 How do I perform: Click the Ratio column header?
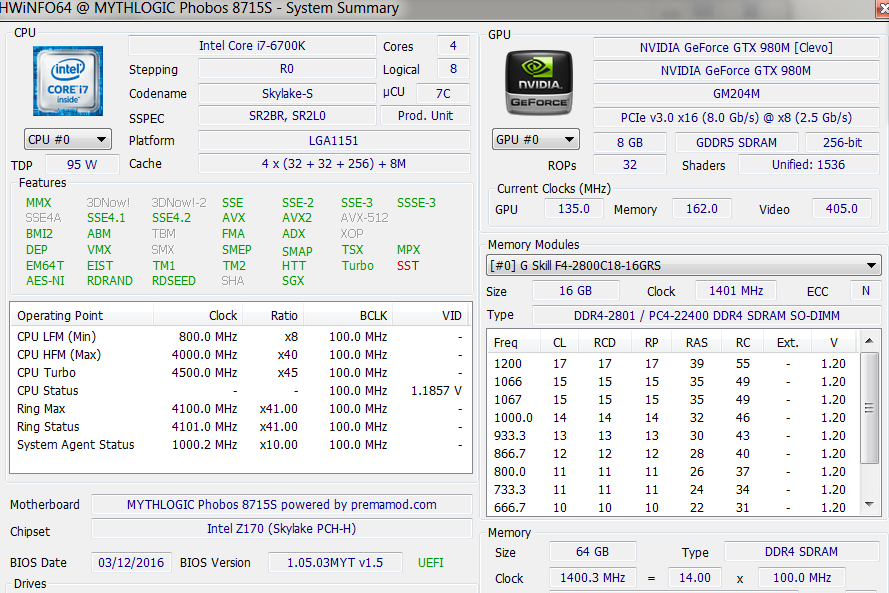click(273, 316)
